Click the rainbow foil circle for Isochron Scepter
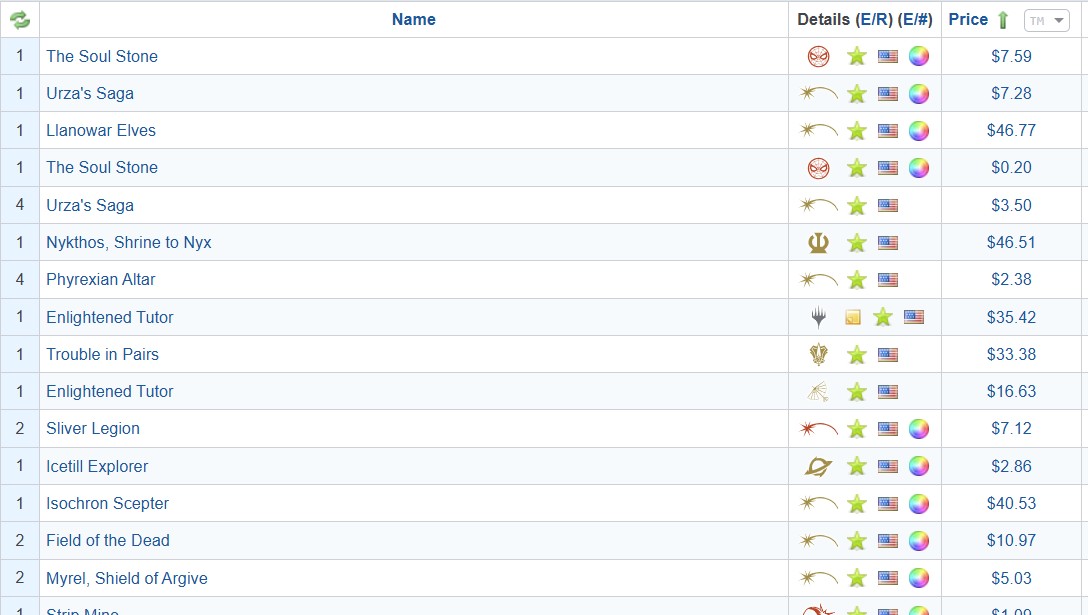This screenshot has width=1088, height=615. click(918, 503)
